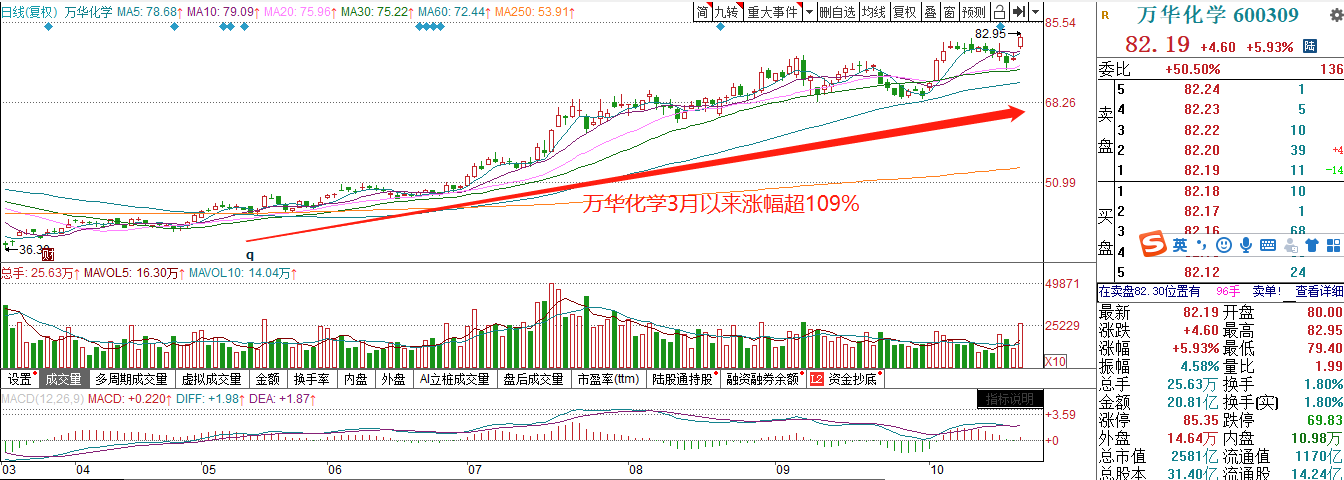This screenshot has width=1344, height=480.
Task: Switch to AI立桩成交量 tab
Action: (x=454, y=379)
